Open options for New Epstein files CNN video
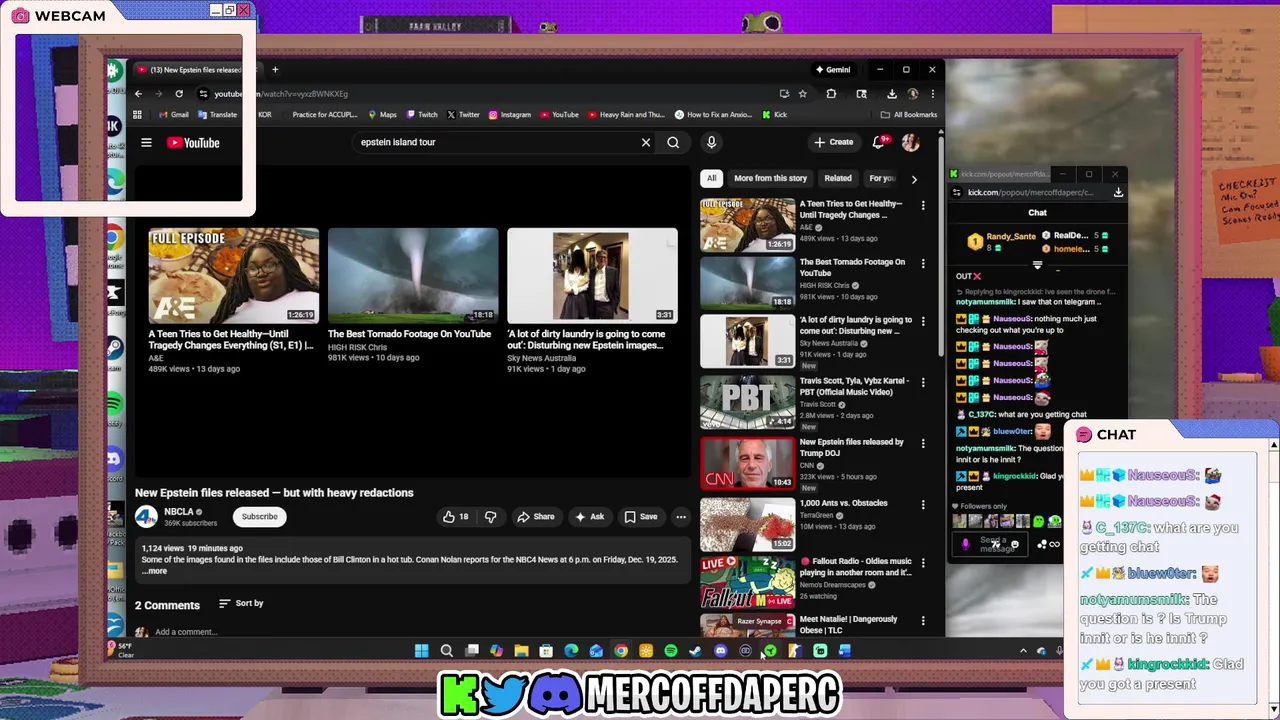Viewport: 1280px width, 720px height. (923, 444)
